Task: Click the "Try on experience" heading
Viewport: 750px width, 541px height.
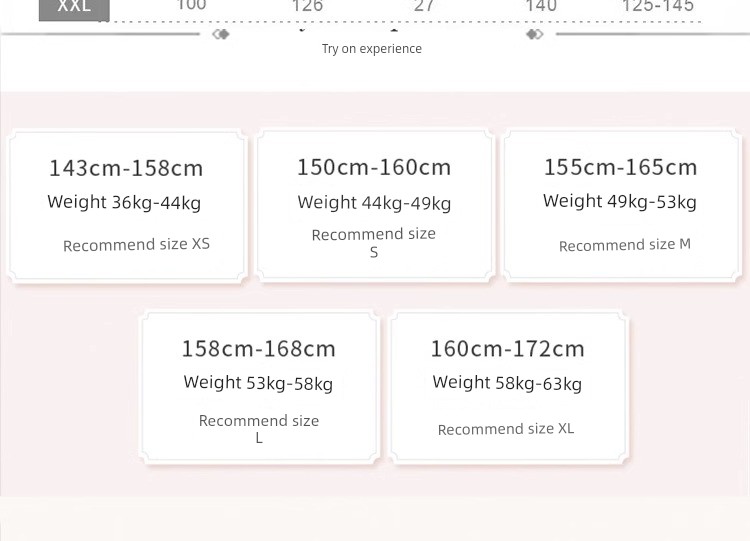Action: pyautogui.click(x=372, y=48)
